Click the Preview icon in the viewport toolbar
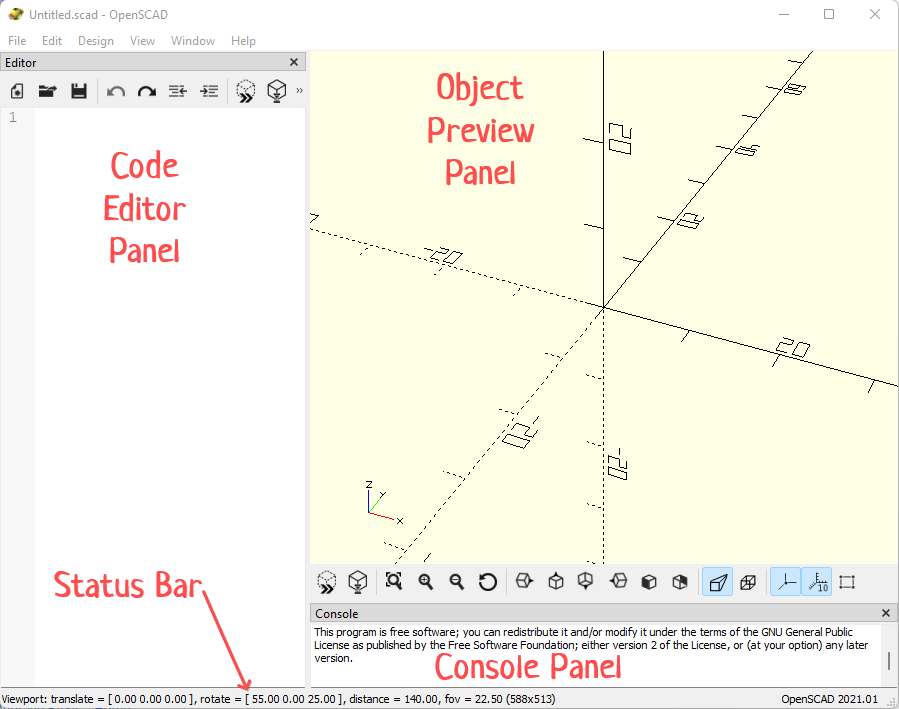The height and width of the screenshot is (709, 899). (327, 582)
